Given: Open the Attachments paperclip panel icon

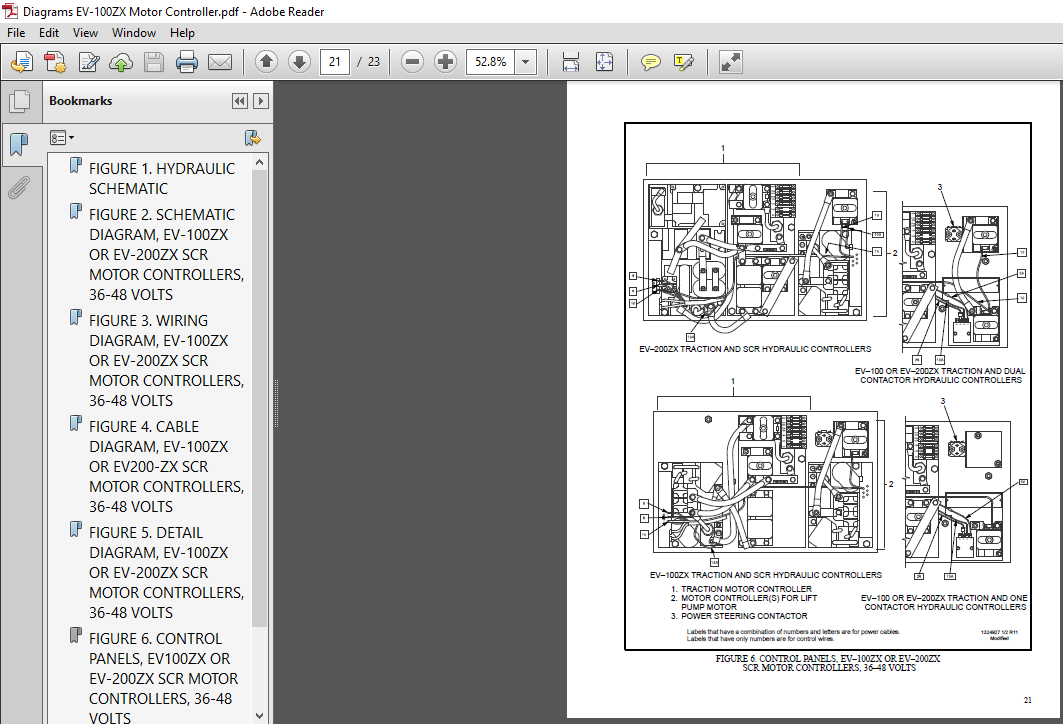Looking at the screenshot, I should coord(20,187).
